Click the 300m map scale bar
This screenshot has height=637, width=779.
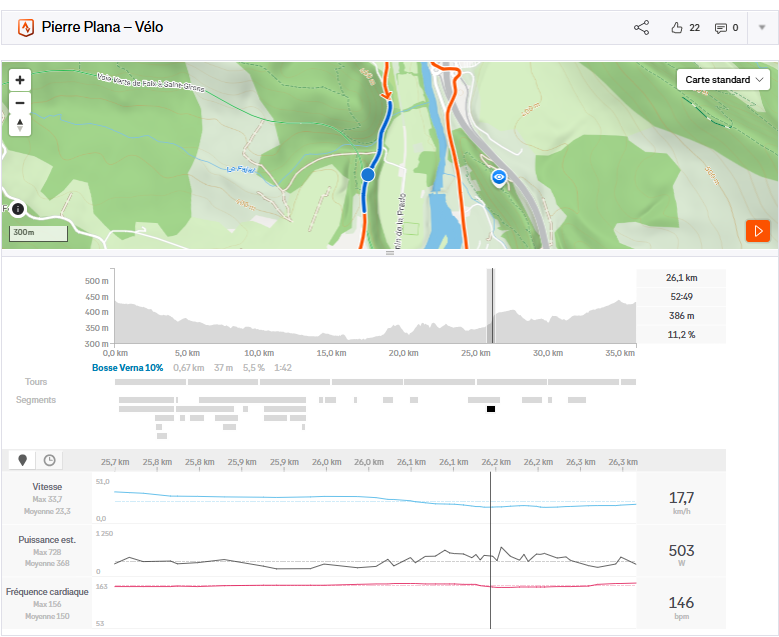click(x=38, y=234)
